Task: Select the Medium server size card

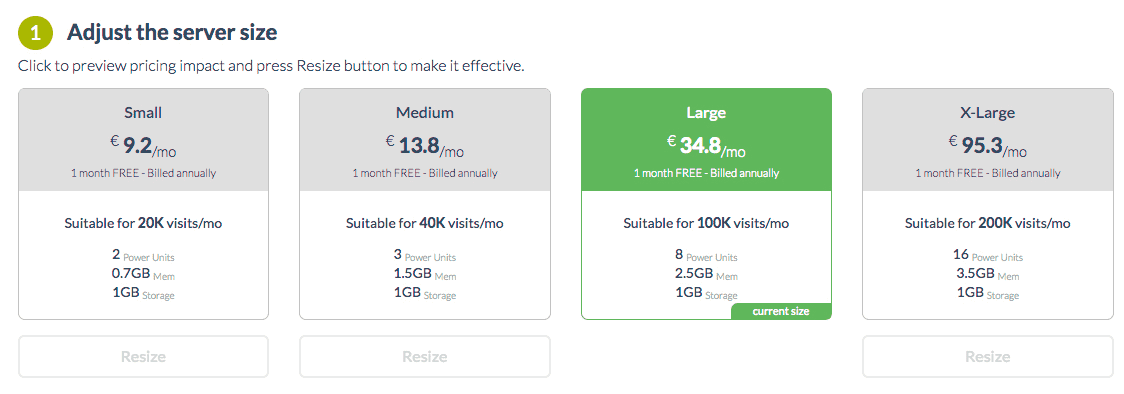Action: (x=424, y=203)
